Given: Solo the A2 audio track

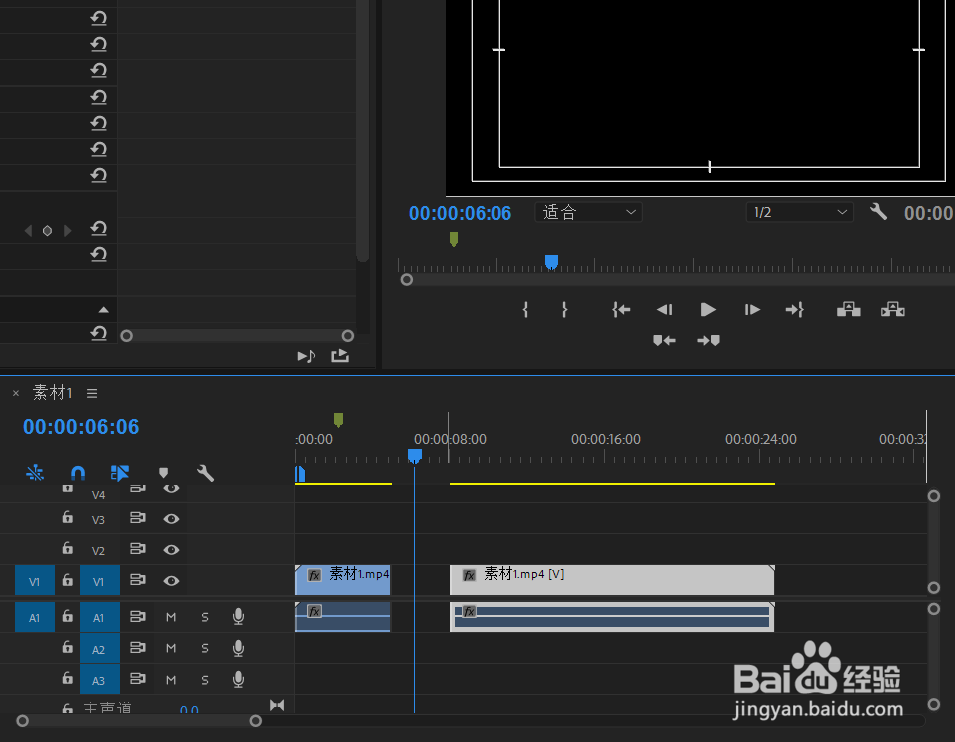Looking at the screenshot, I should pyautogui.click(x=205, y=648).
